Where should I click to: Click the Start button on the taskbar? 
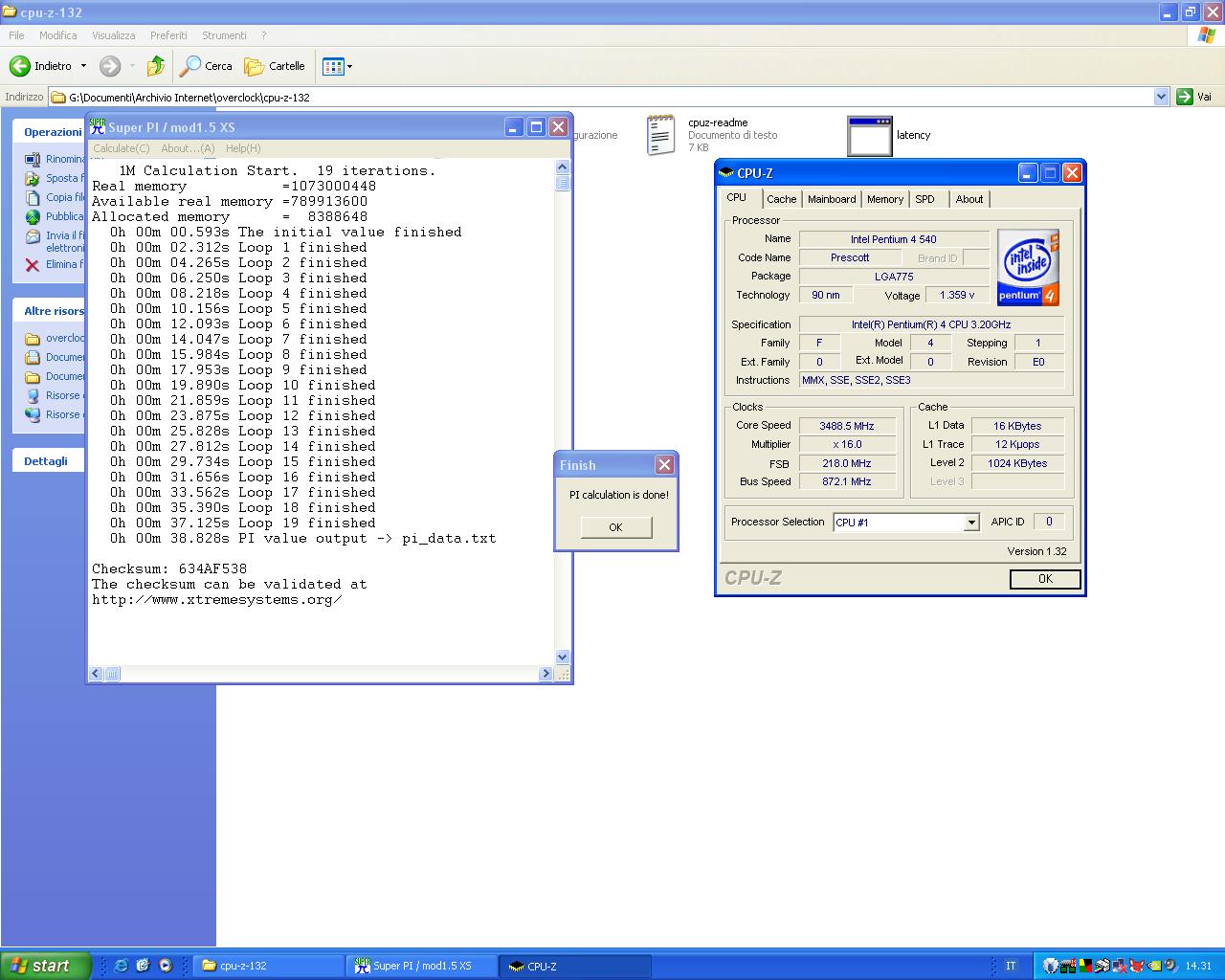point(46,966)
